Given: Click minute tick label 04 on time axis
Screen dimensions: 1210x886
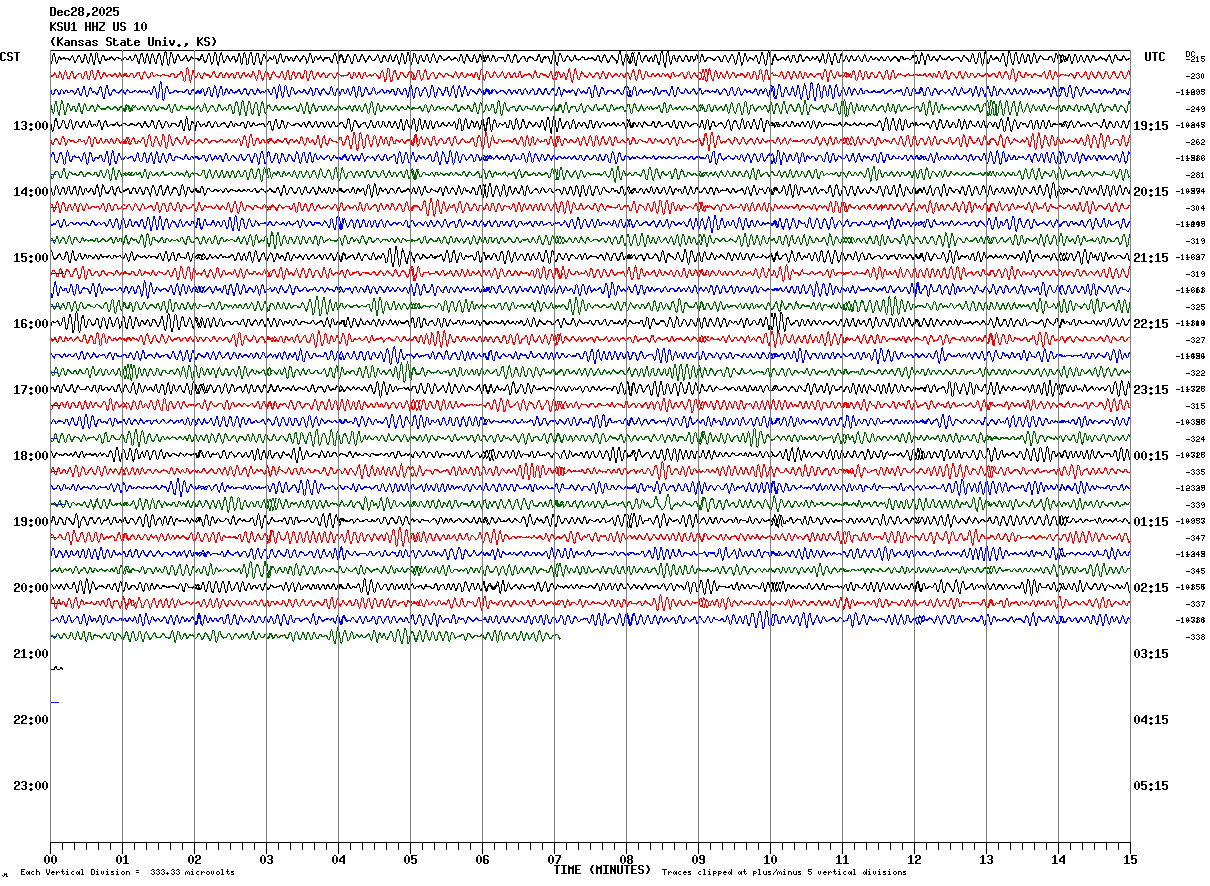Looking at the screenshot, I should pyautogui.click(x=338, y=860).
